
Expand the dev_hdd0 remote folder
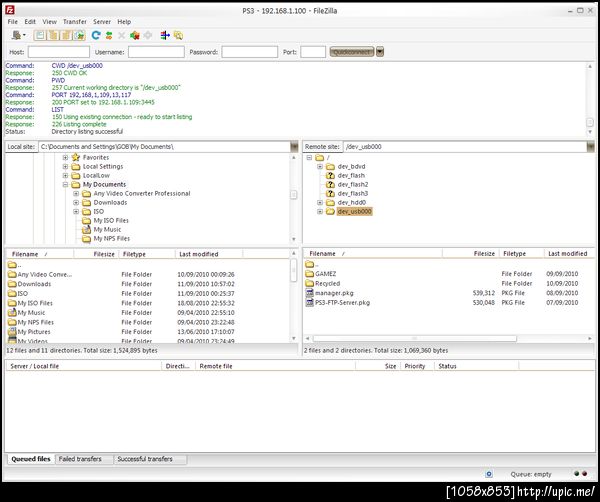320,202
